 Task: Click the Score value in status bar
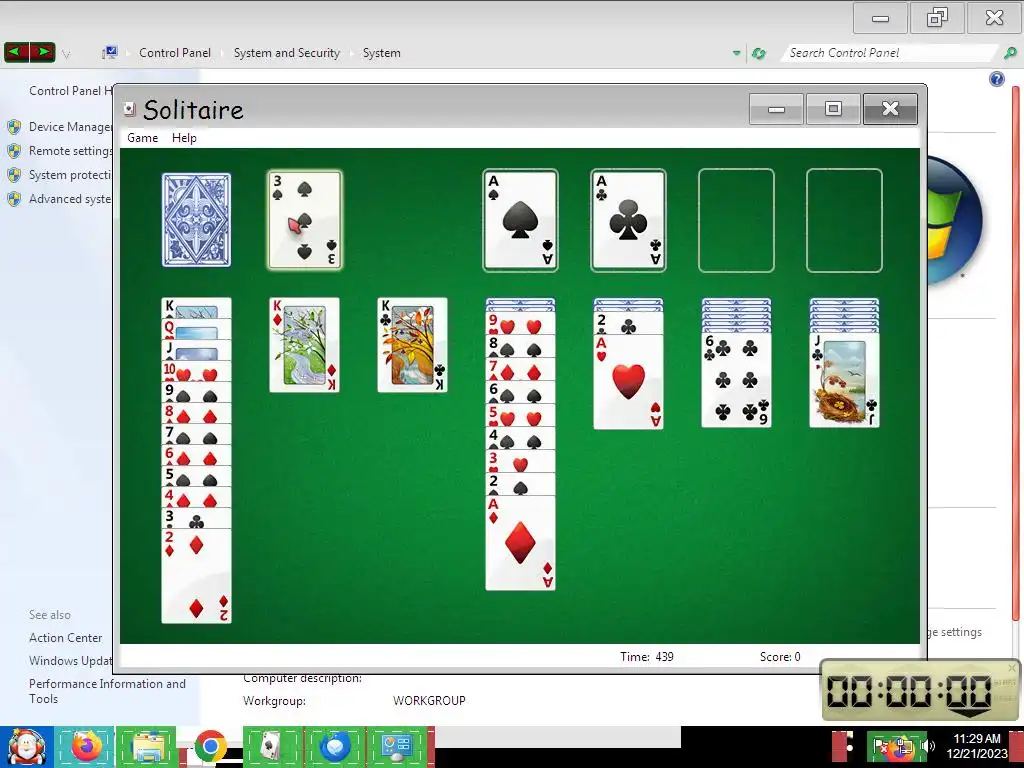click(797, 657)
